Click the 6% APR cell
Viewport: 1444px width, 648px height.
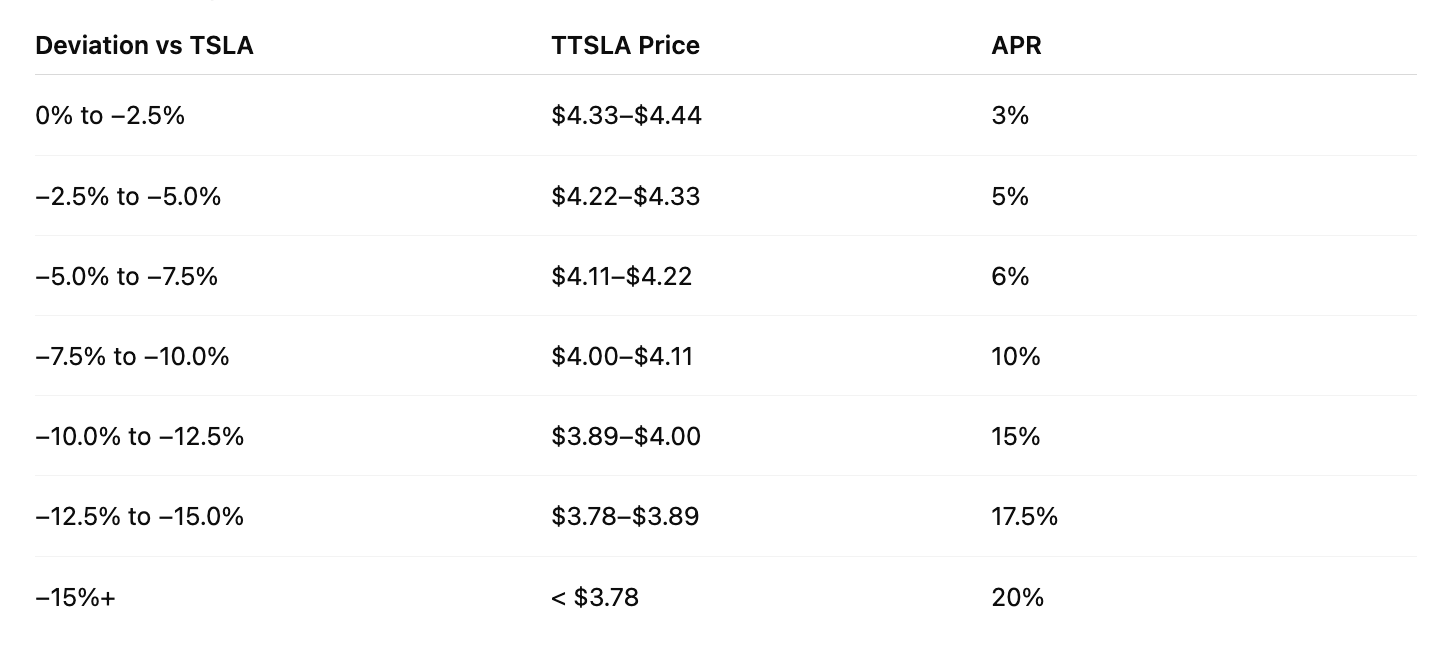[1010, 276]
